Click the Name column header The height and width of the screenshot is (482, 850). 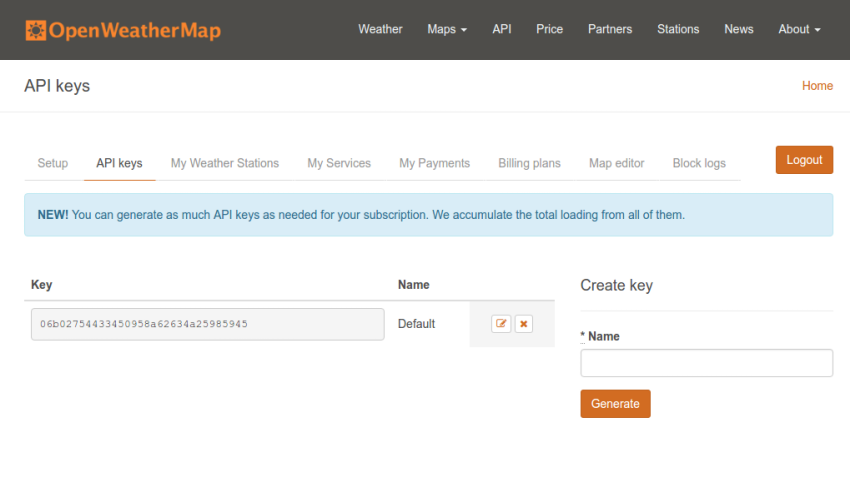[x=414, y=285]
